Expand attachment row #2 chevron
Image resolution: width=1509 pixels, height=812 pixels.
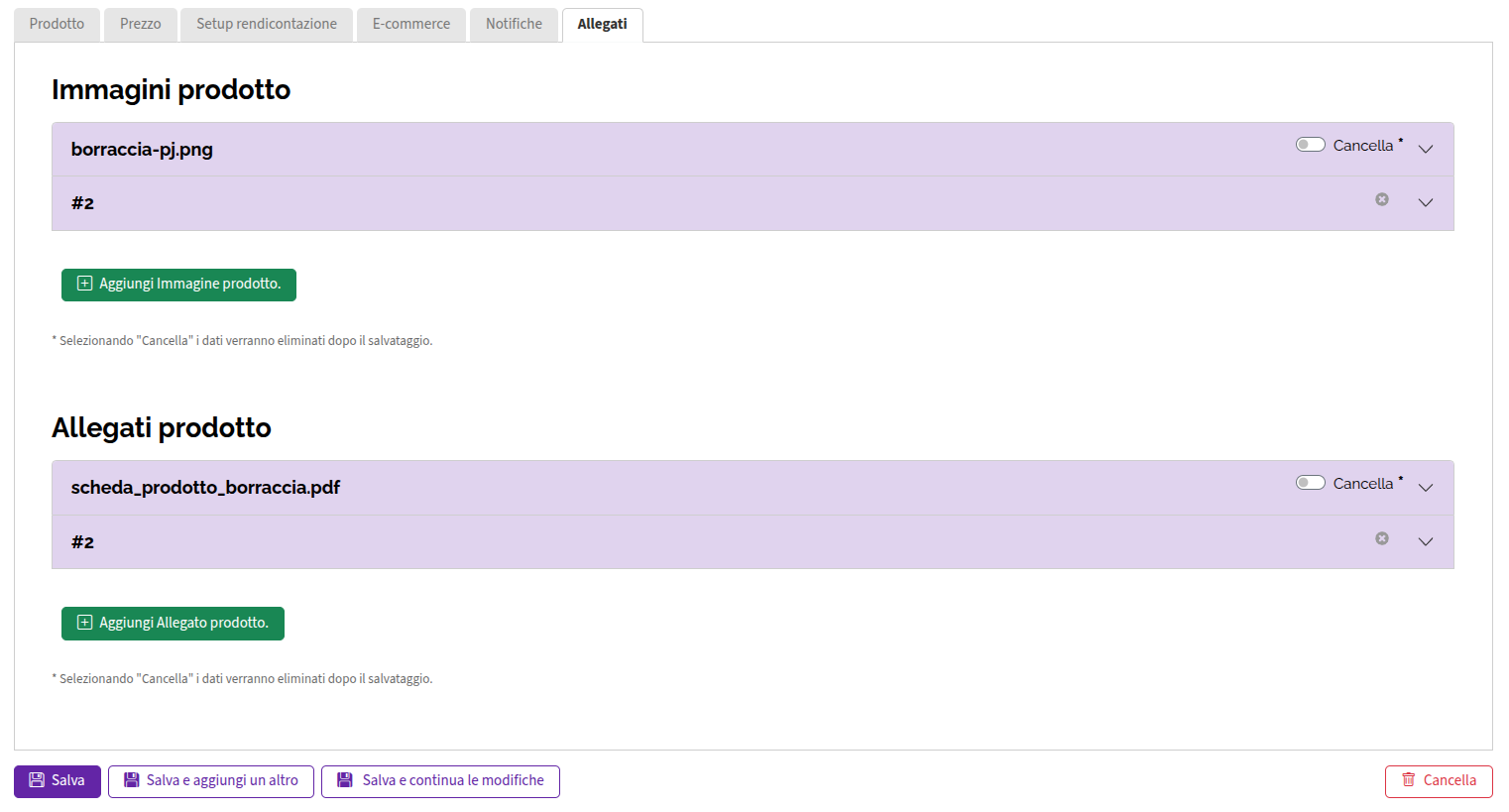point(1426,541)
